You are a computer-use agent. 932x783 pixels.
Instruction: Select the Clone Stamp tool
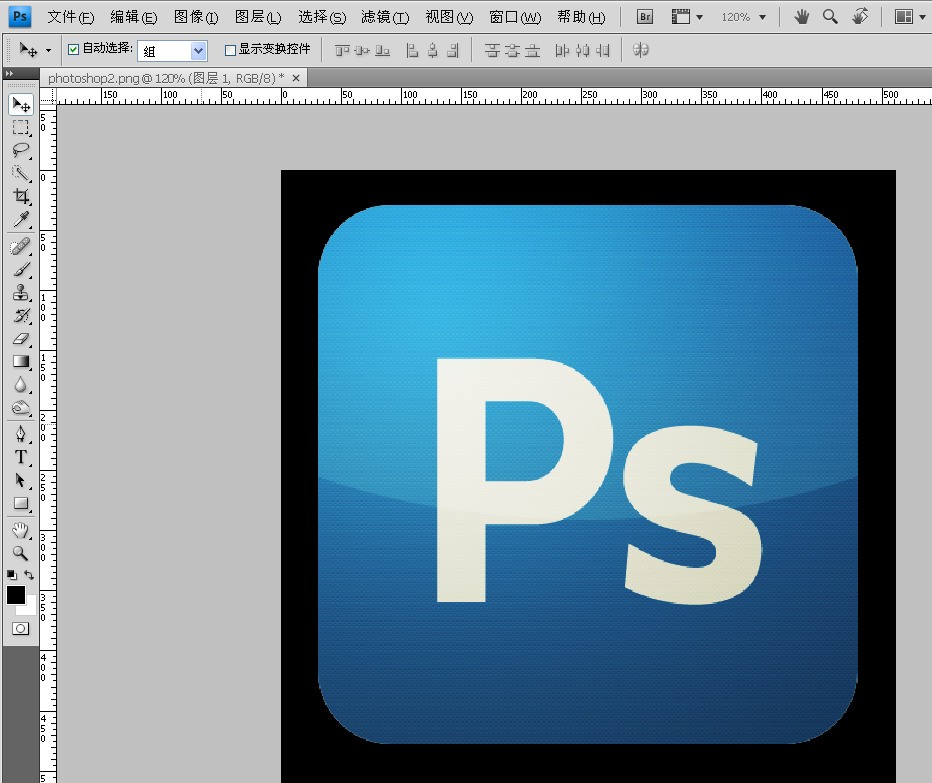click(20, 293)
